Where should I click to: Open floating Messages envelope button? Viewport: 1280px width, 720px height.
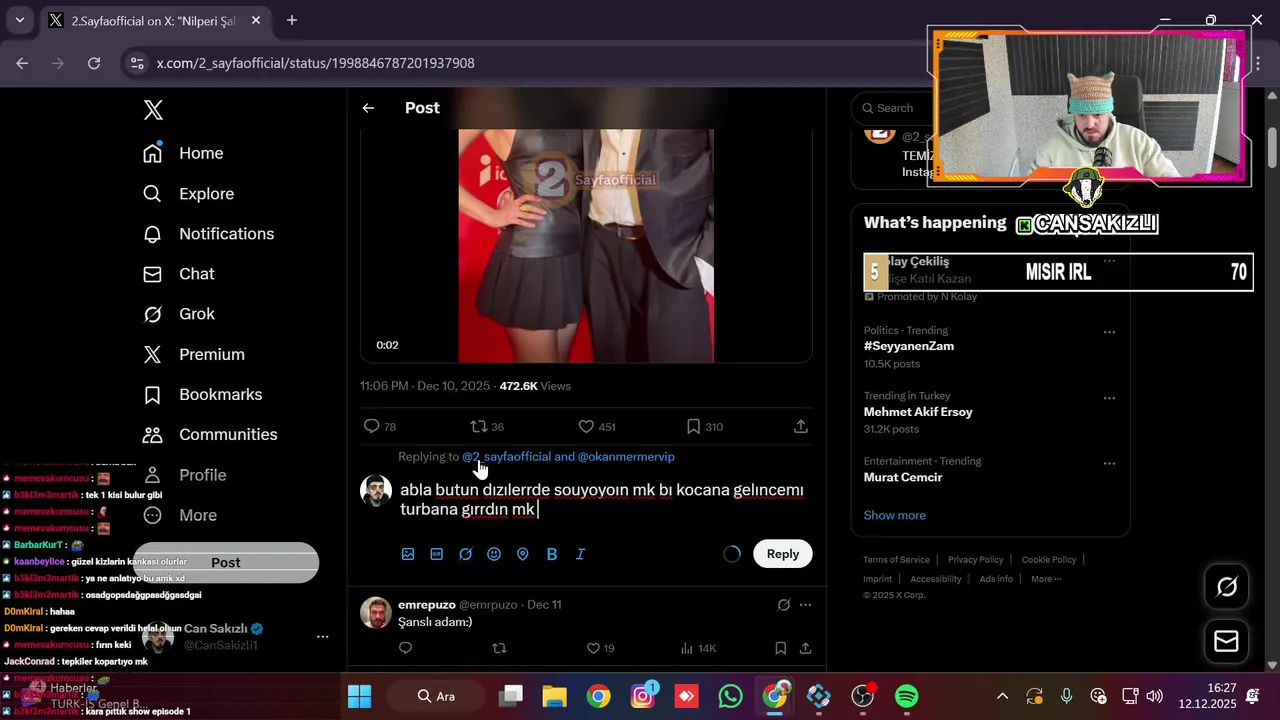(1227, 641)
